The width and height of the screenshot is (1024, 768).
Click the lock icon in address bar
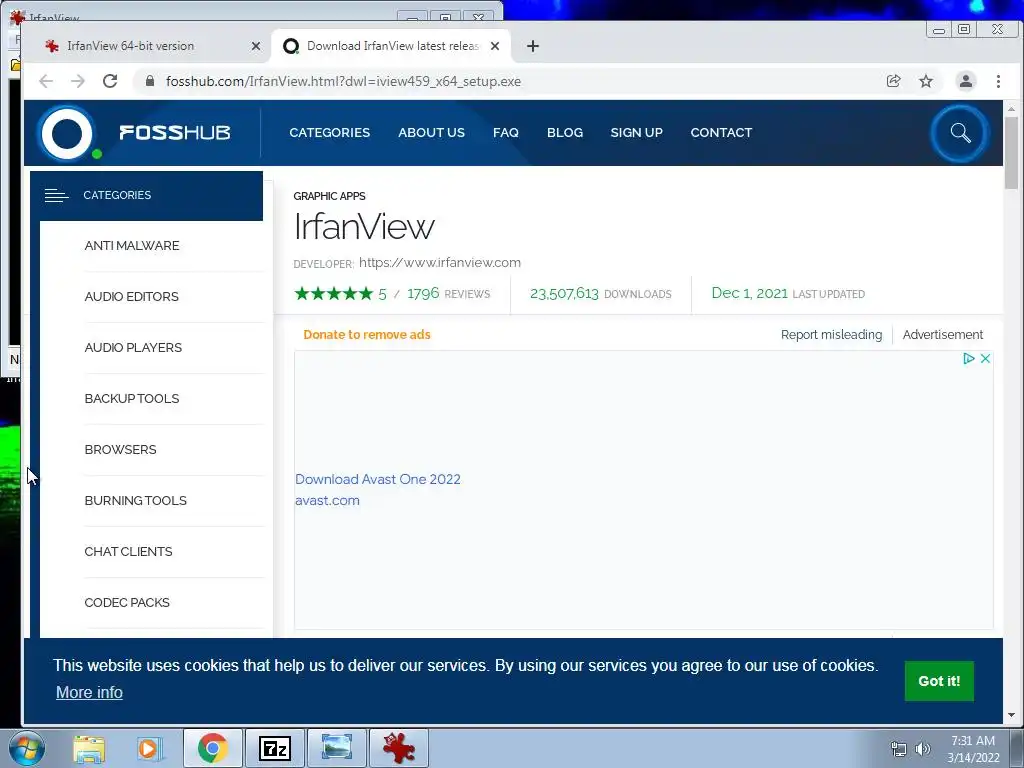[x=150, y=81]
